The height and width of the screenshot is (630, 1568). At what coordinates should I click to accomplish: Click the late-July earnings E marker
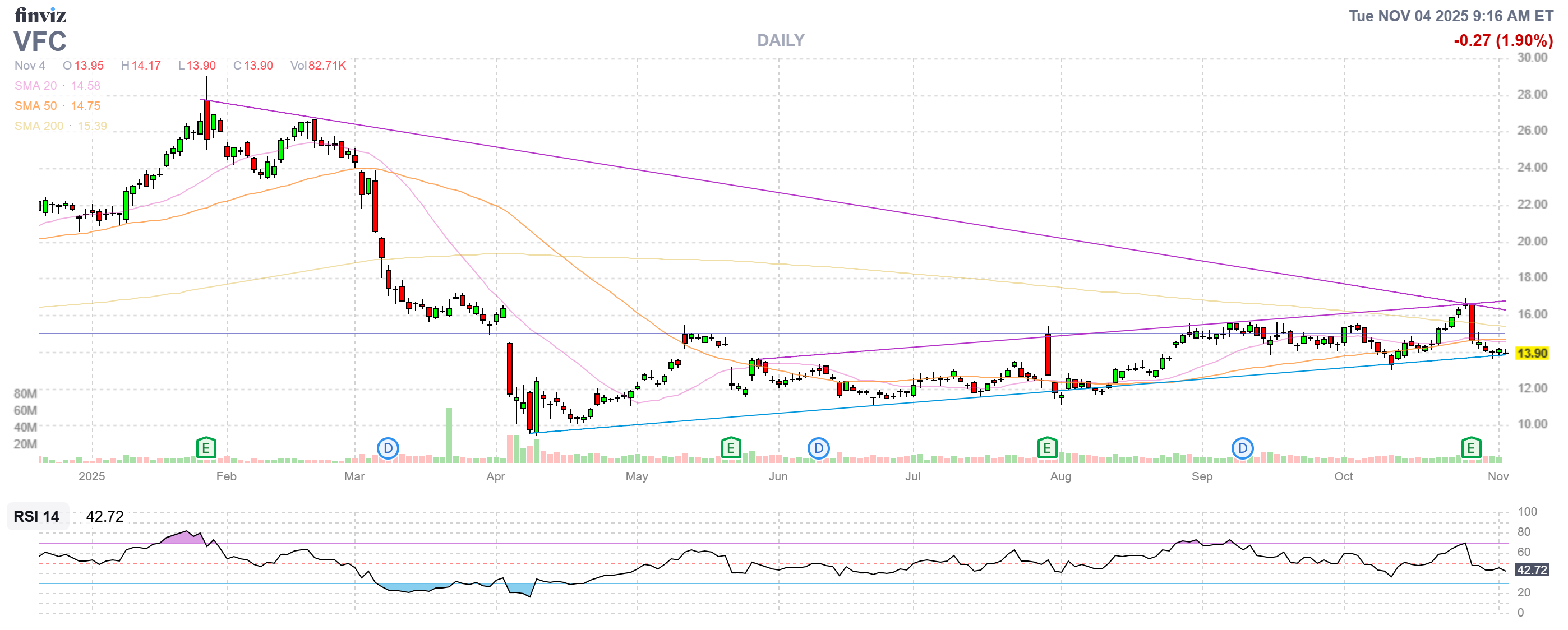[1047, 449]
